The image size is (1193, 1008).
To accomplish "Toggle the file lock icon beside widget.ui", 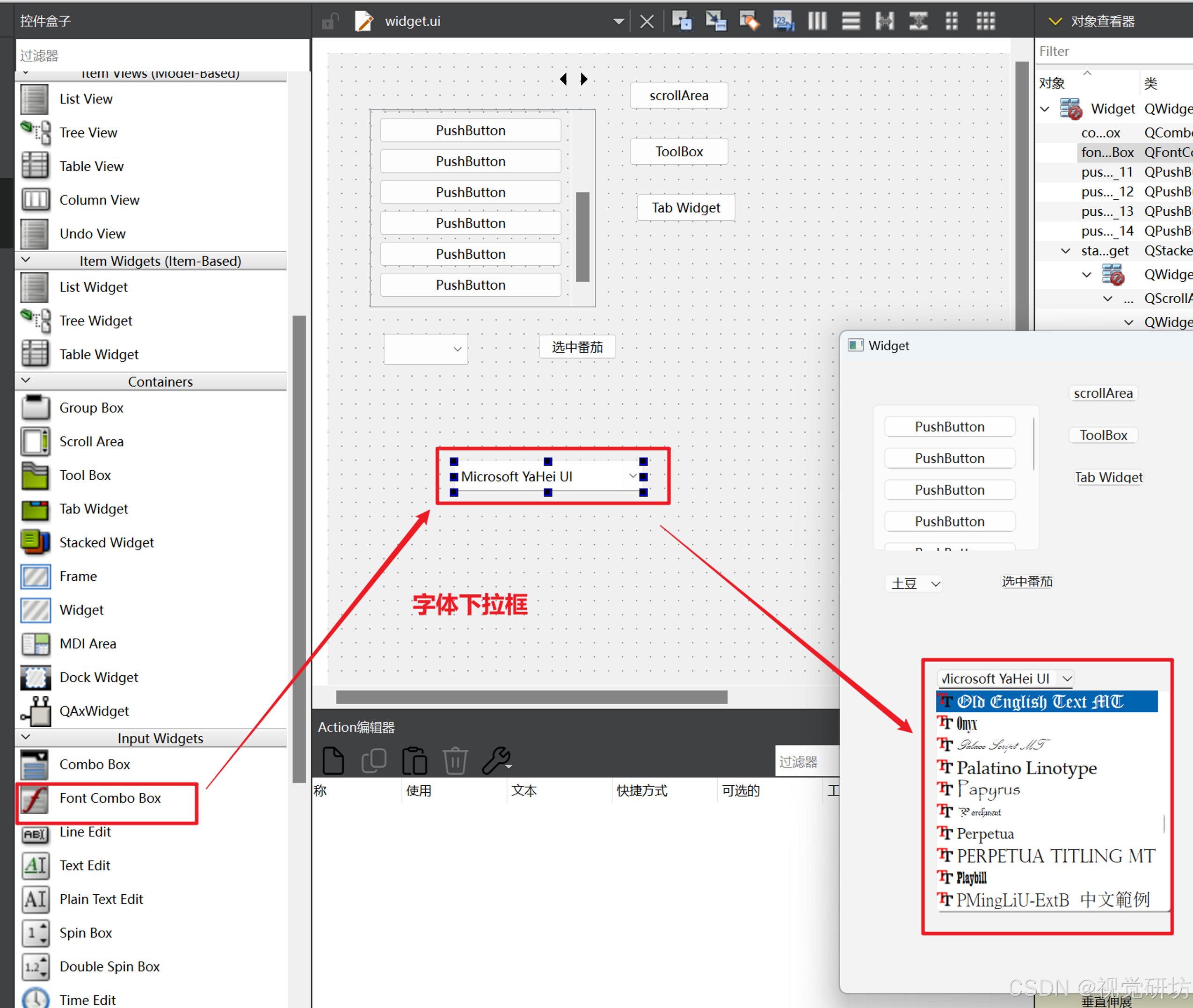I will 330,22.
